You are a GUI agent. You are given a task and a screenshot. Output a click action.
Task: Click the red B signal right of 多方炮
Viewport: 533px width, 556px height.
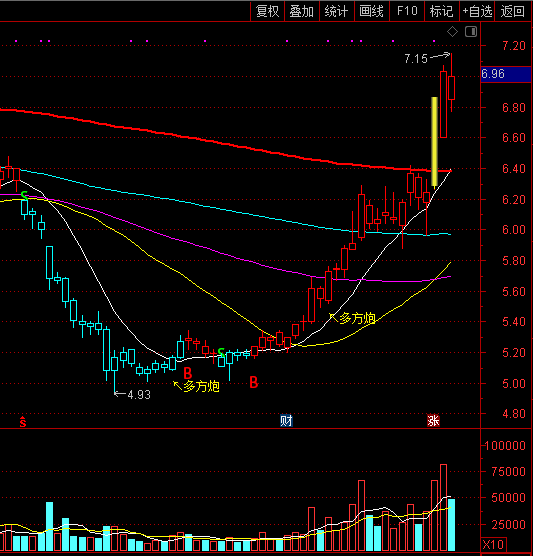(x=254, y=382)
